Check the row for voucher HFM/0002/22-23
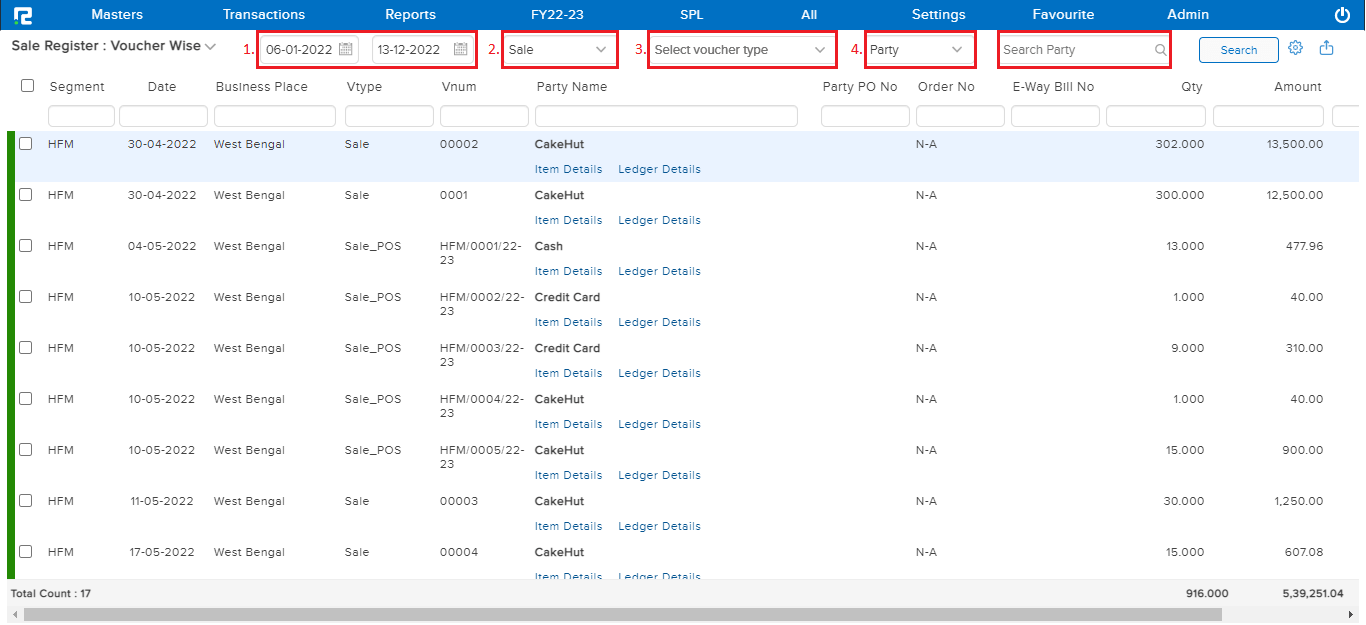1366x625 pixels. point(26,296)
